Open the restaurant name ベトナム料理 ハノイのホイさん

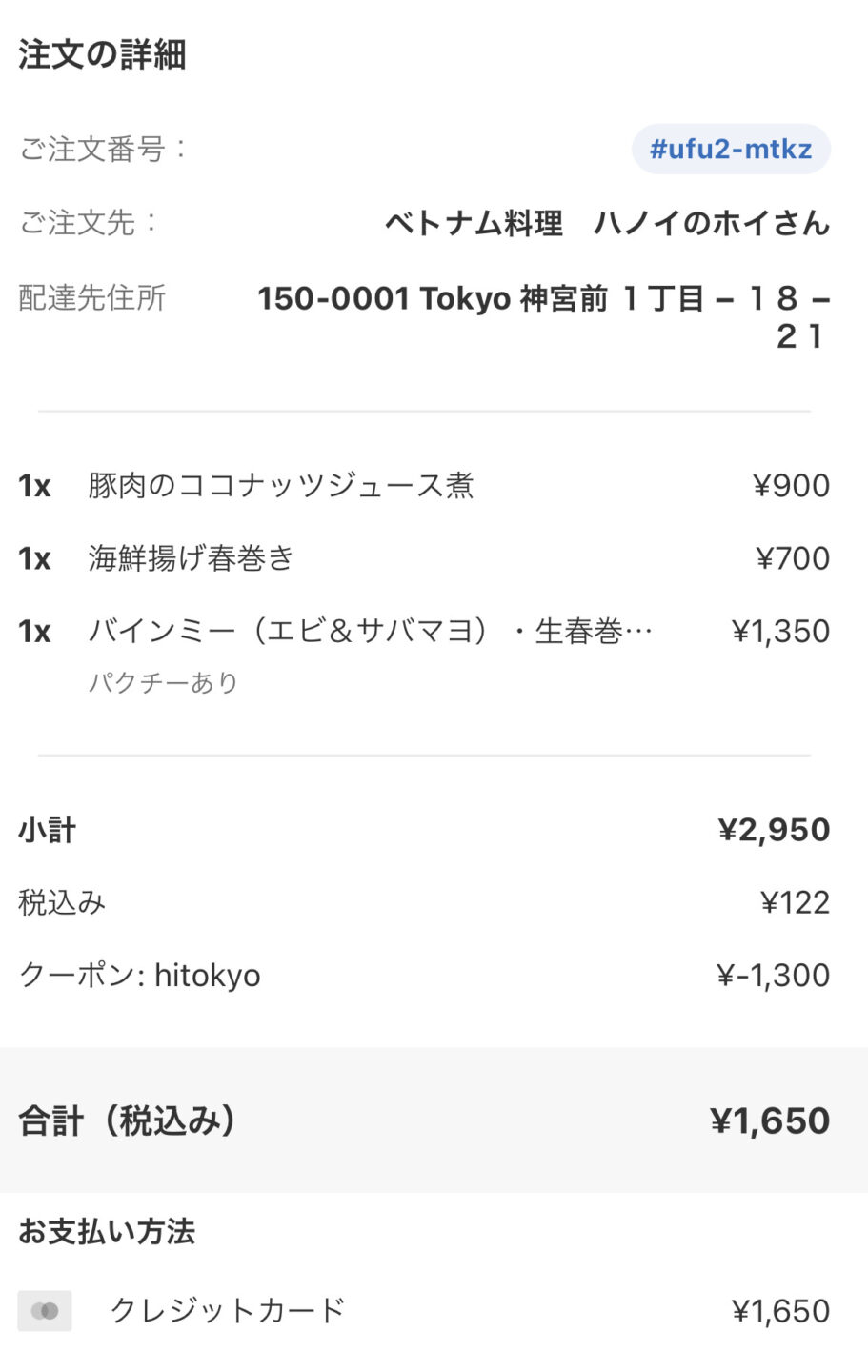(607, 223)
